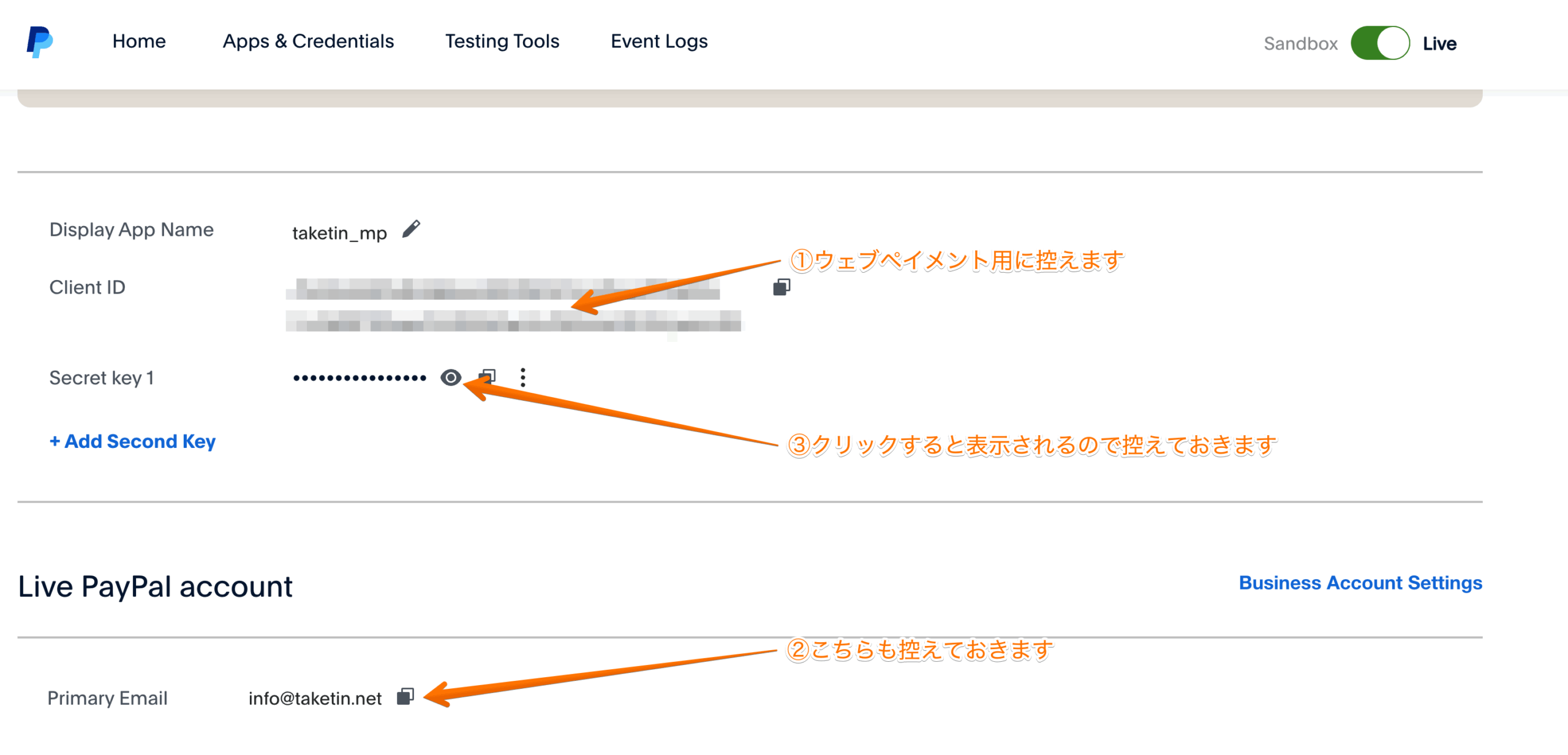Copy Secret key 1 to clipboard
Image resolution: width=1568 pixels, height=755 pixels.
pyautogui.click(x=488, y=376)
